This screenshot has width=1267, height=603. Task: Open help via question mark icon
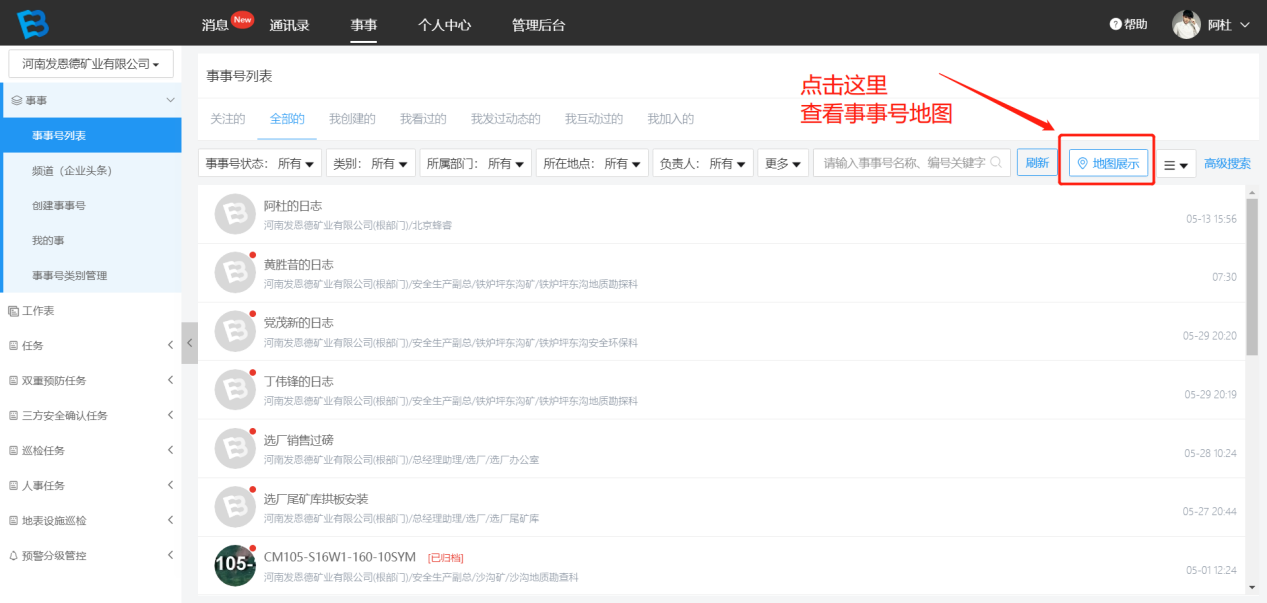[x=1116, y=24]
